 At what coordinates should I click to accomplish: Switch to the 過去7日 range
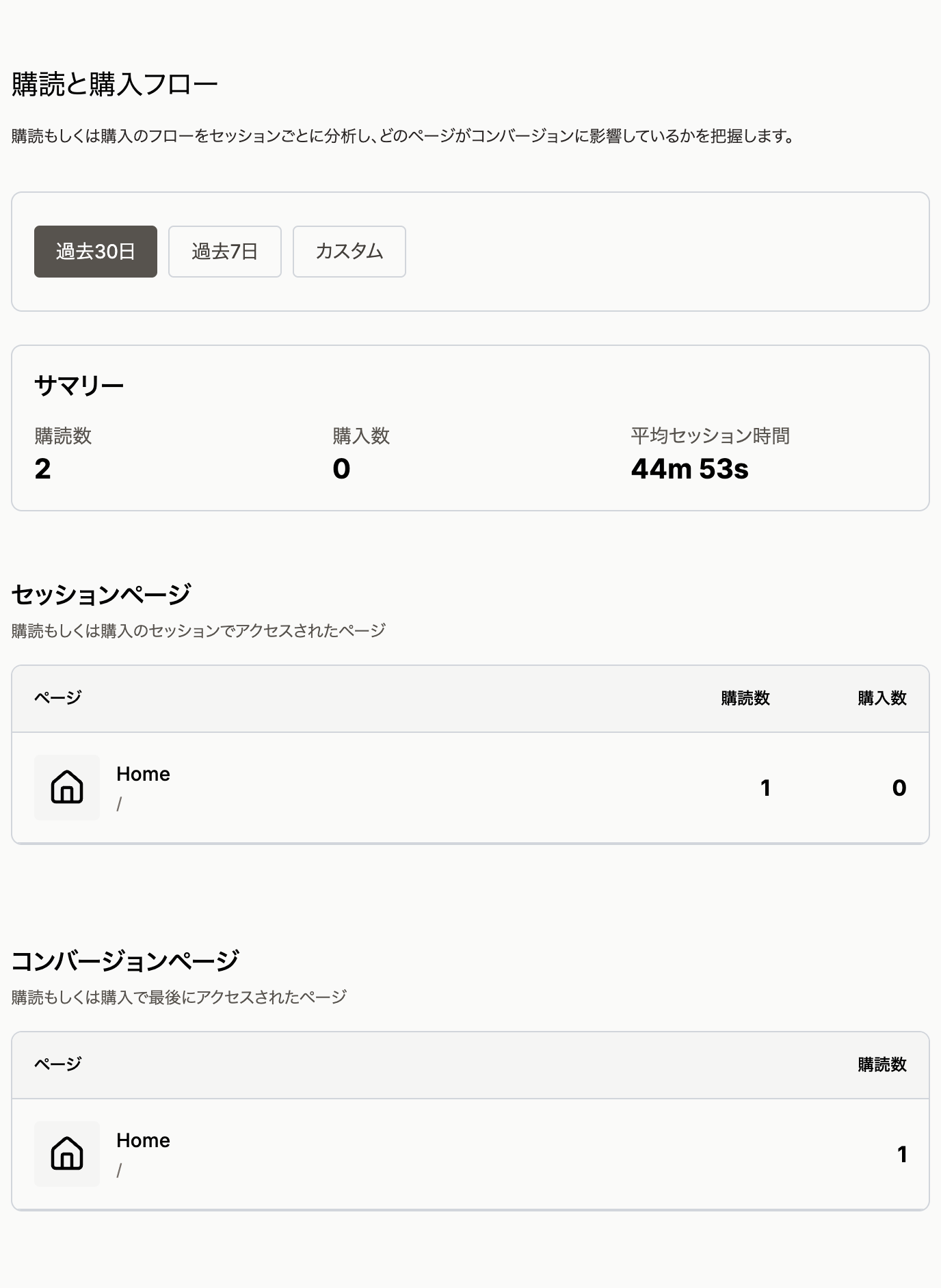point(225,252)
